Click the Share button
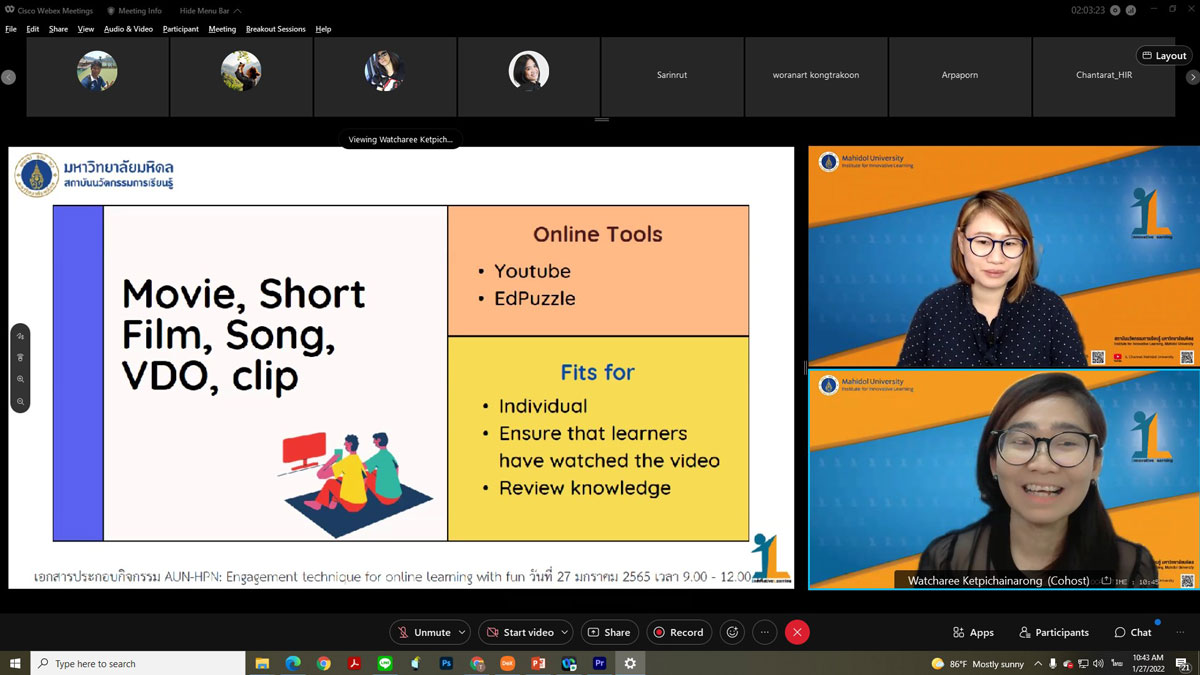 [609, 632]
